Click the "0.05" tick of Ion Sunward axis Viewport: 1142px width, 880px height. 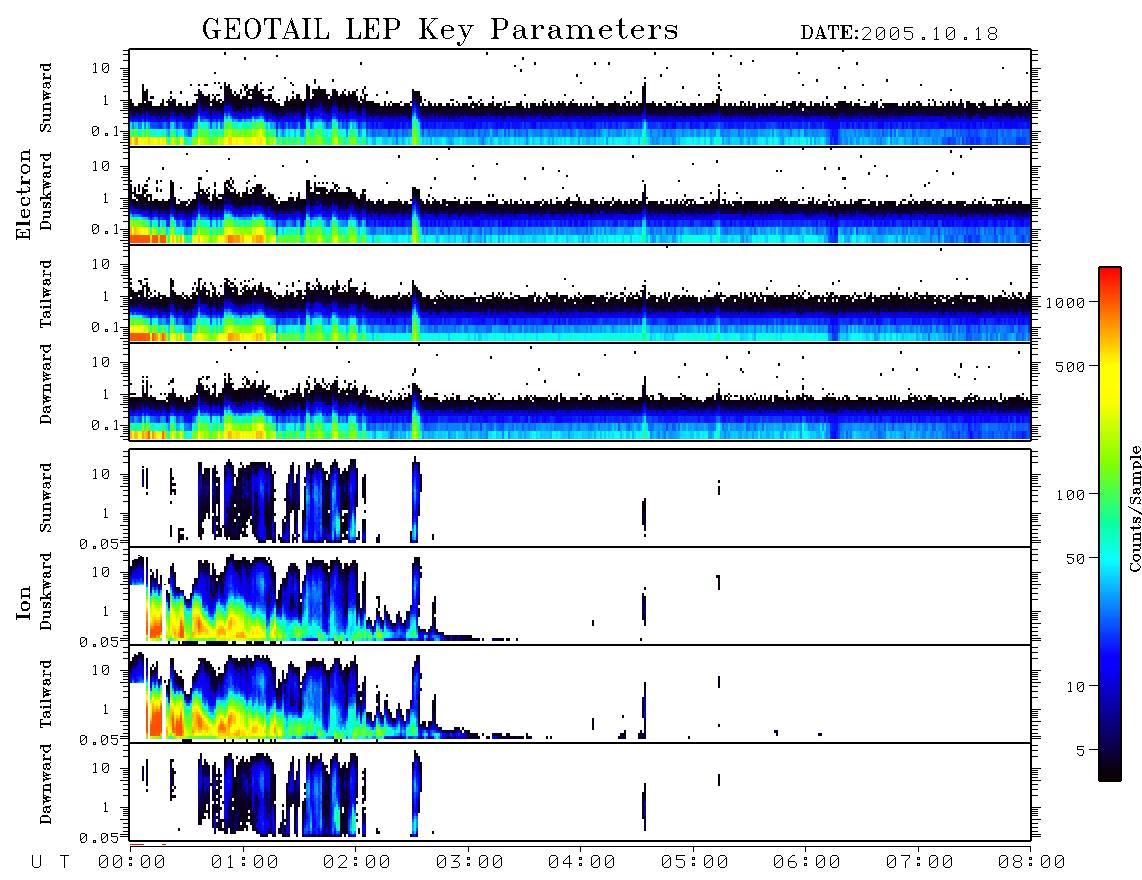(100, 543)
